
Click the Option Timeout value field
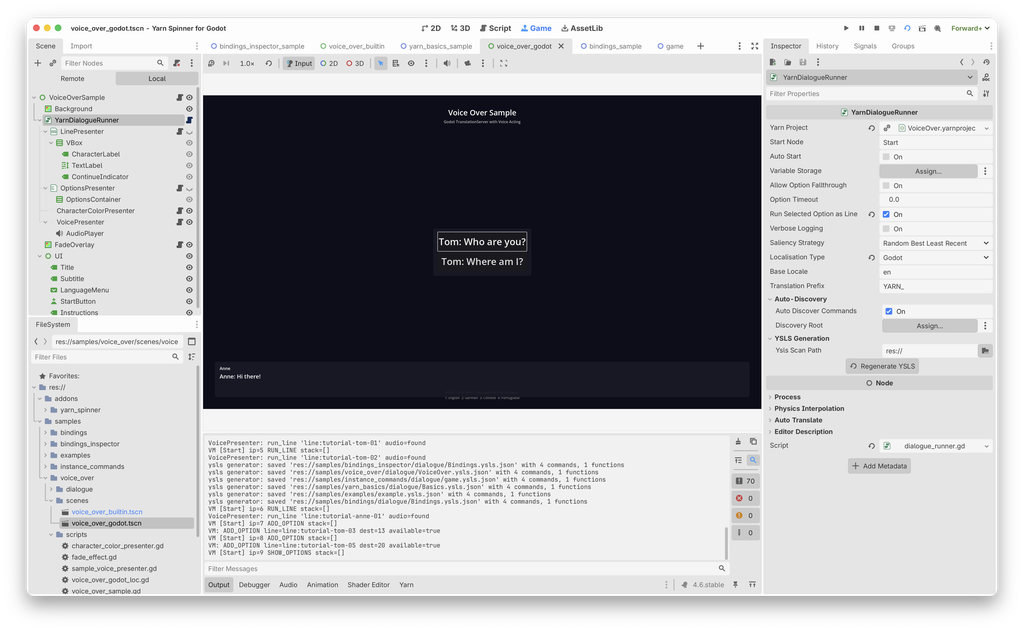coord(936,199)
